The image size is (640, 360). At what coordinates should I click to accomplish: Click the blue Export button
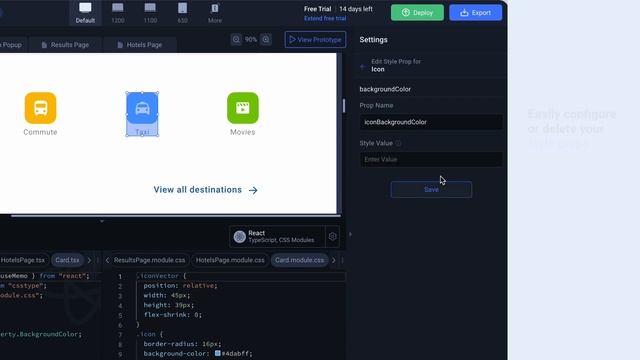click(x=476, y=13)
